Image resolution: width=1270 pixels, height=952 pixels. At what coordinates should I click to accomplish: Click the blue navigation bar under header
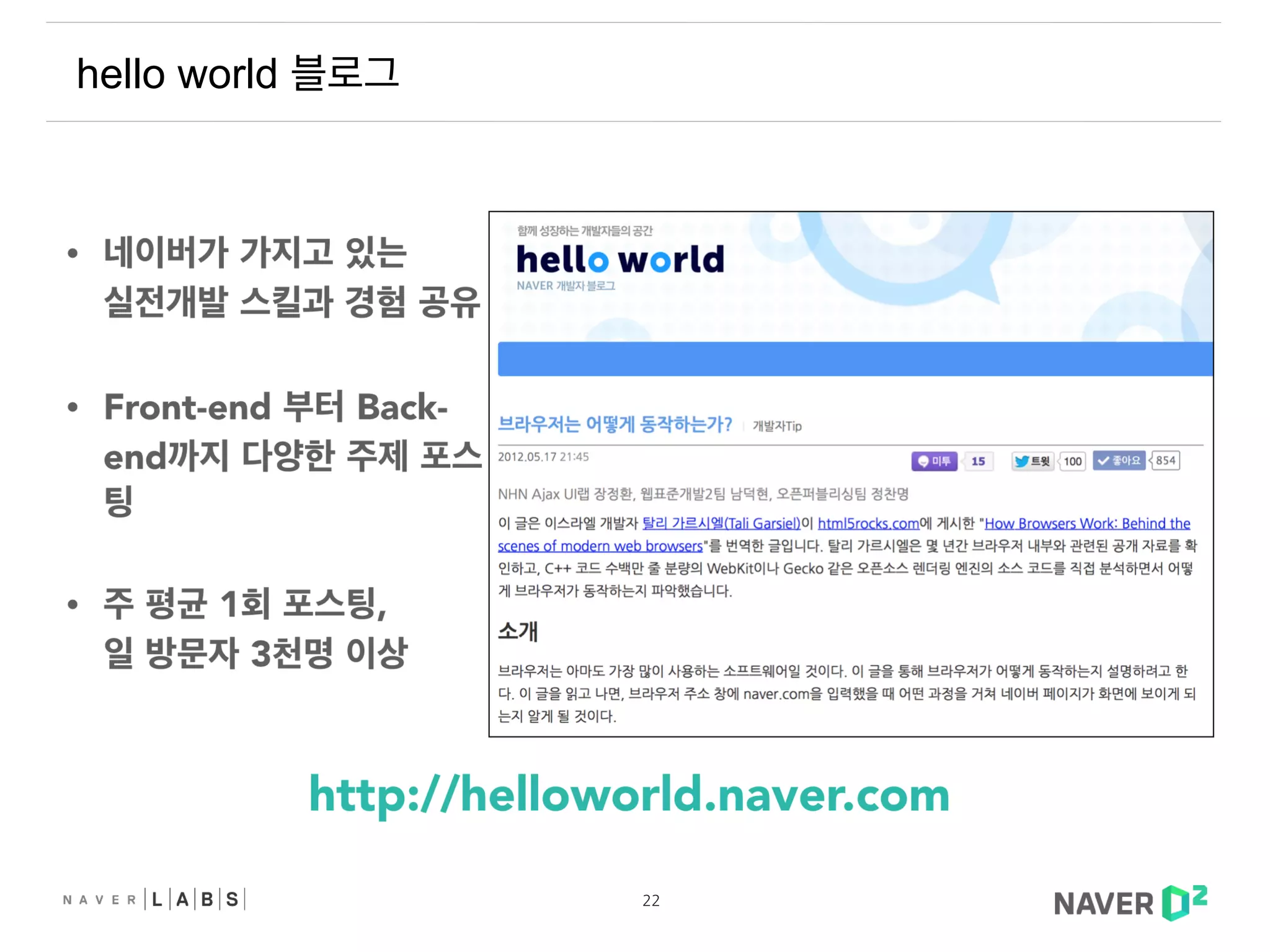(x=855, y=358)
